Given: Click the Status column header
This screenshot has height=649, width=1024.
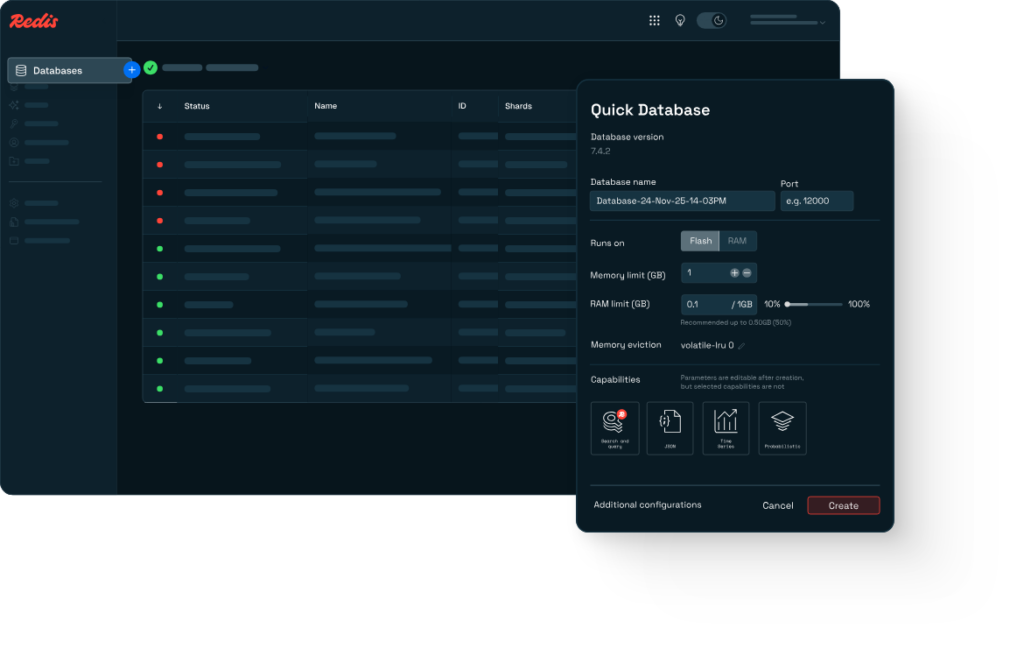Looking at the screenshot, I should pyautogui.click(x=197, y=106).
